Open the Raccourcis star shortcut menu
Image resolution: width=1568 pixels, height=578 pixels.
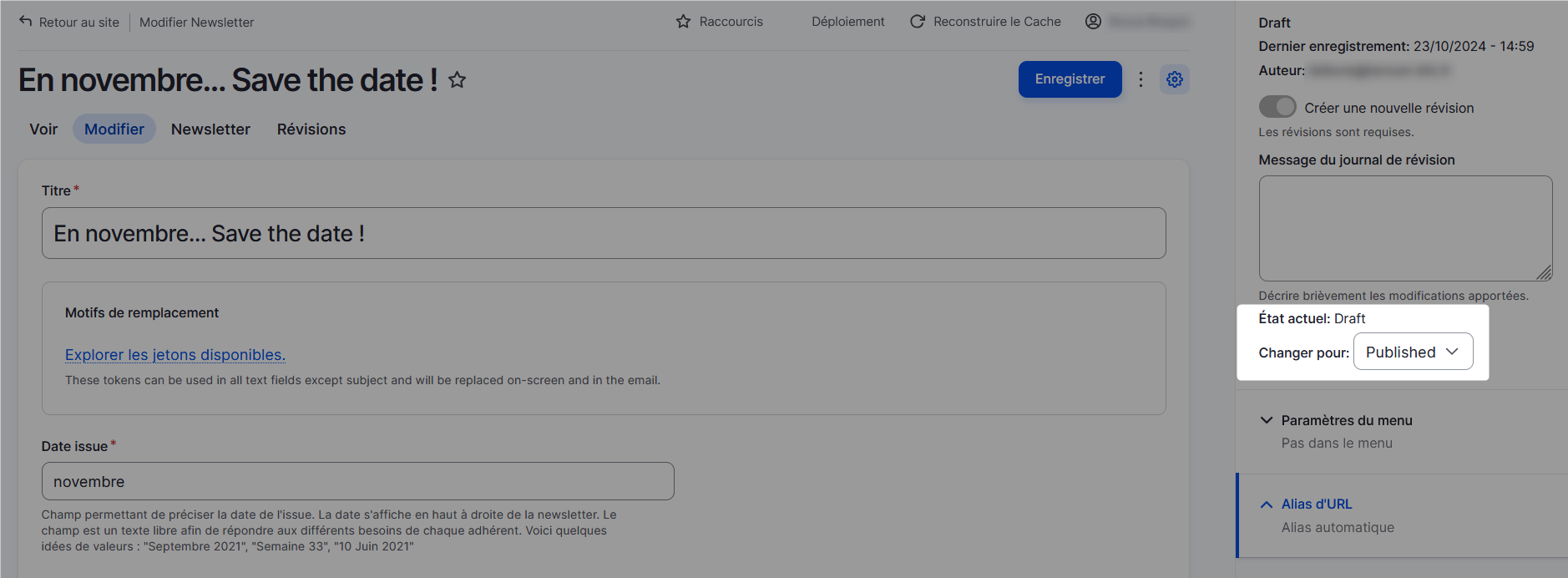(x=683, y=22)
